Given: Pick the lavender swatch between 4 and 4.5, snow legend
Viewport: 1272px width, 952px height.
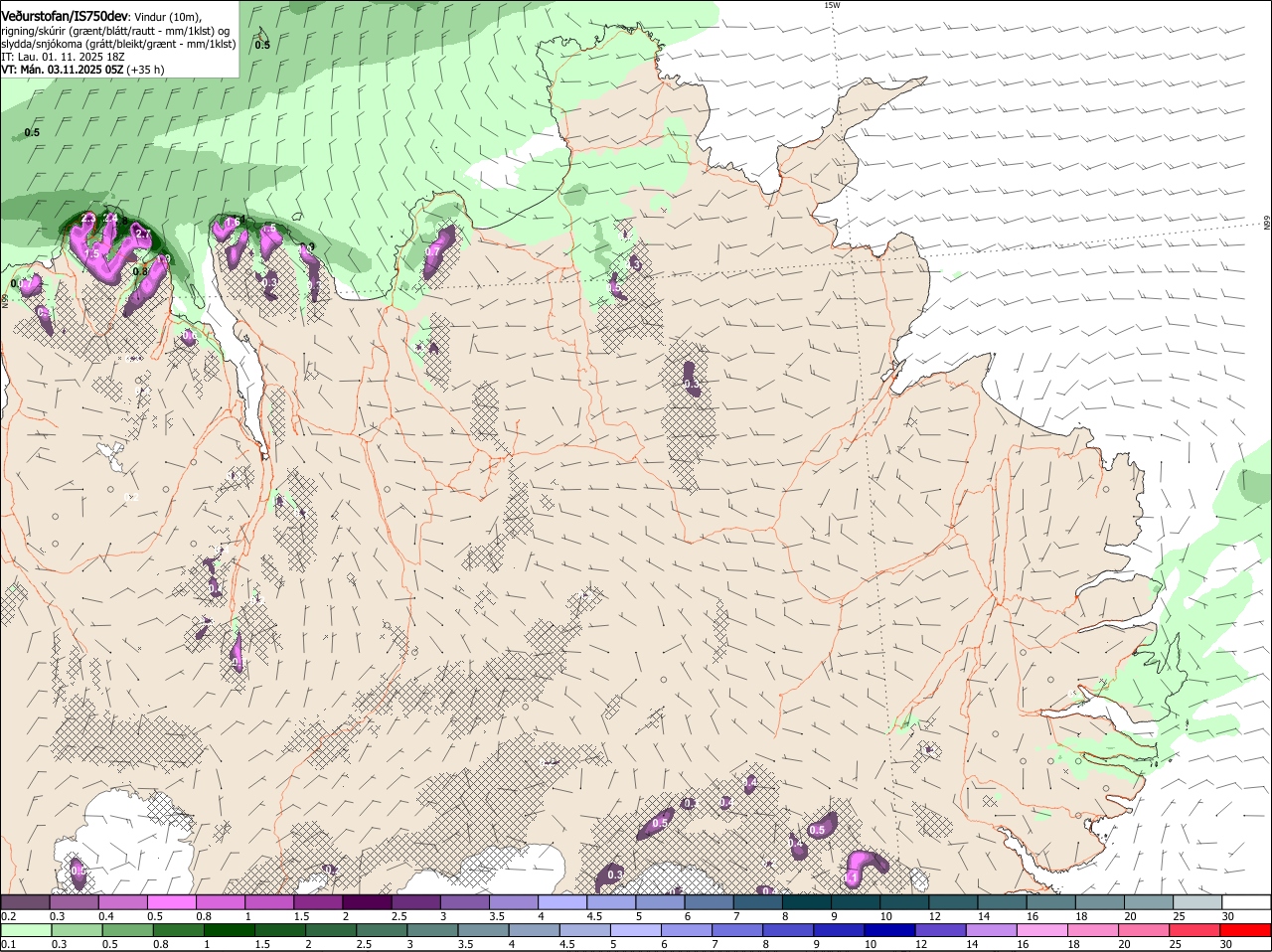Looking at the screenshot, I should tap(562, 901).
